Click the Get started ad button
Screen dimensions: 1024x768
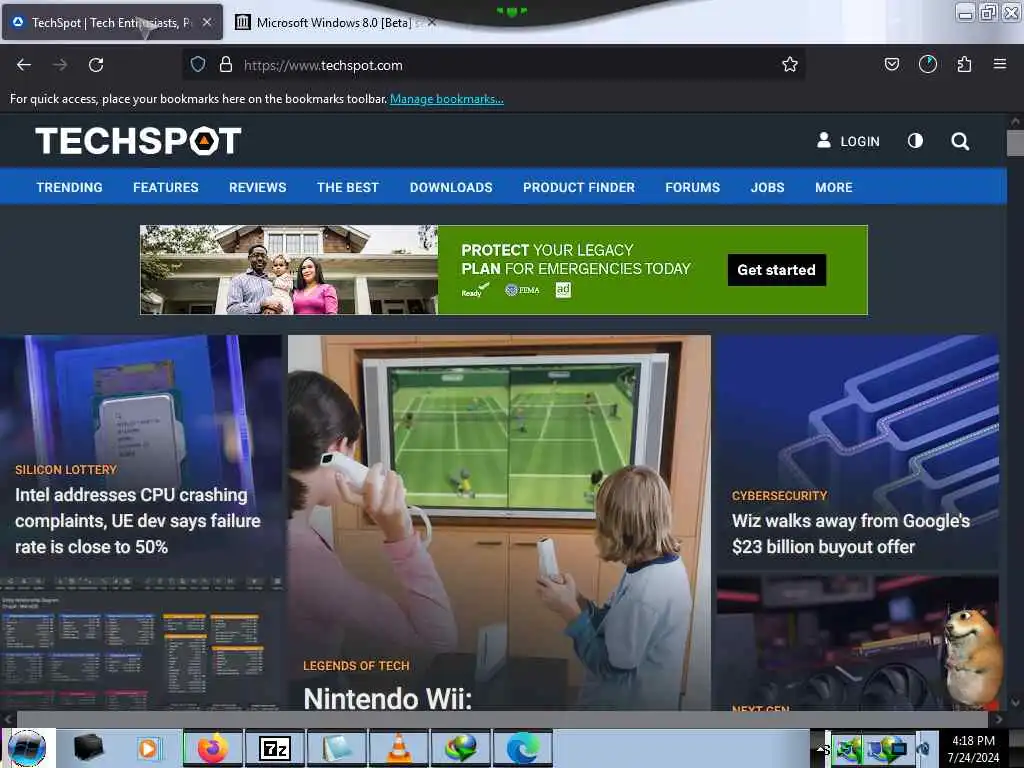click(777, 270)
